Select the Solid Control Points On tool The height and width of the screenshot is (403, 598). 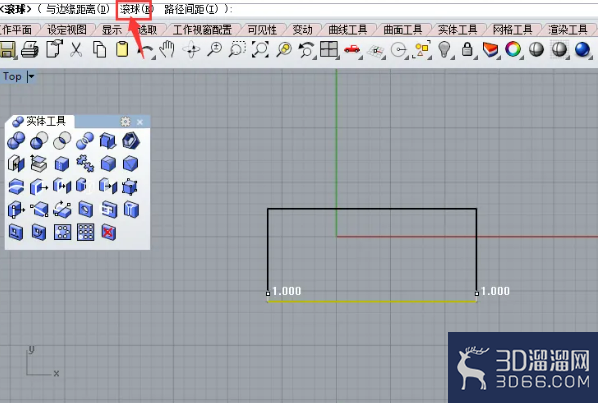(130, 187)
